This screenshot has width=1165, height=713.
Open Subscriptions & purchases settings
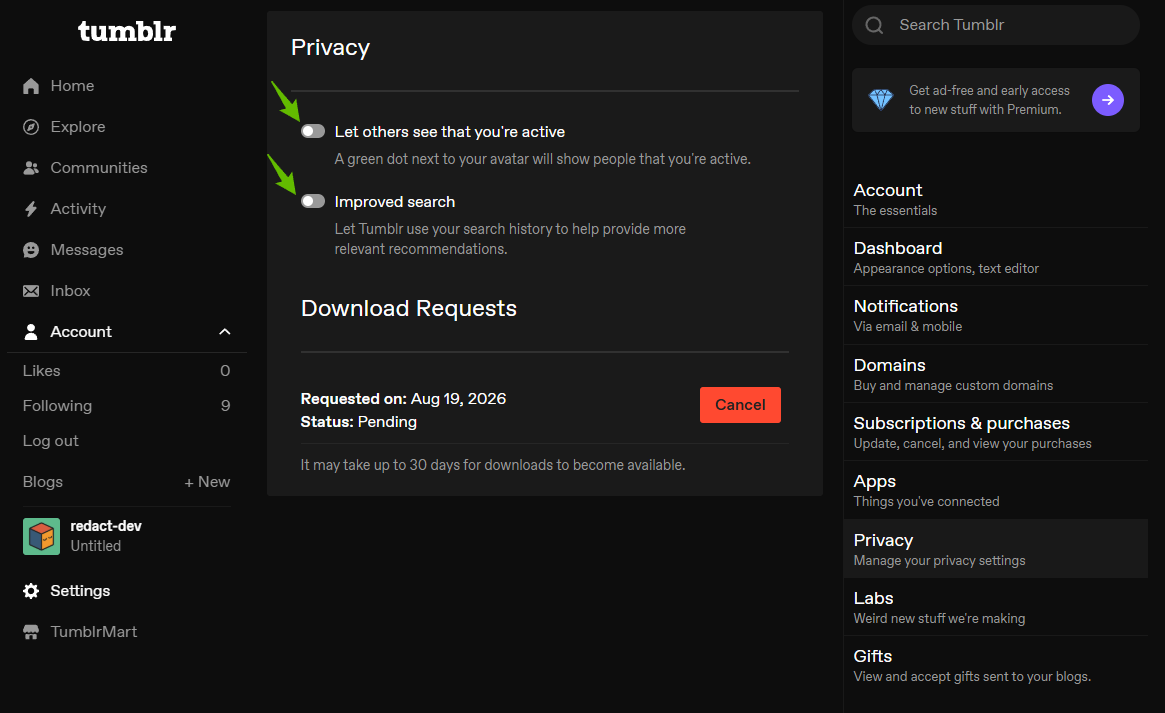(996, 432)
